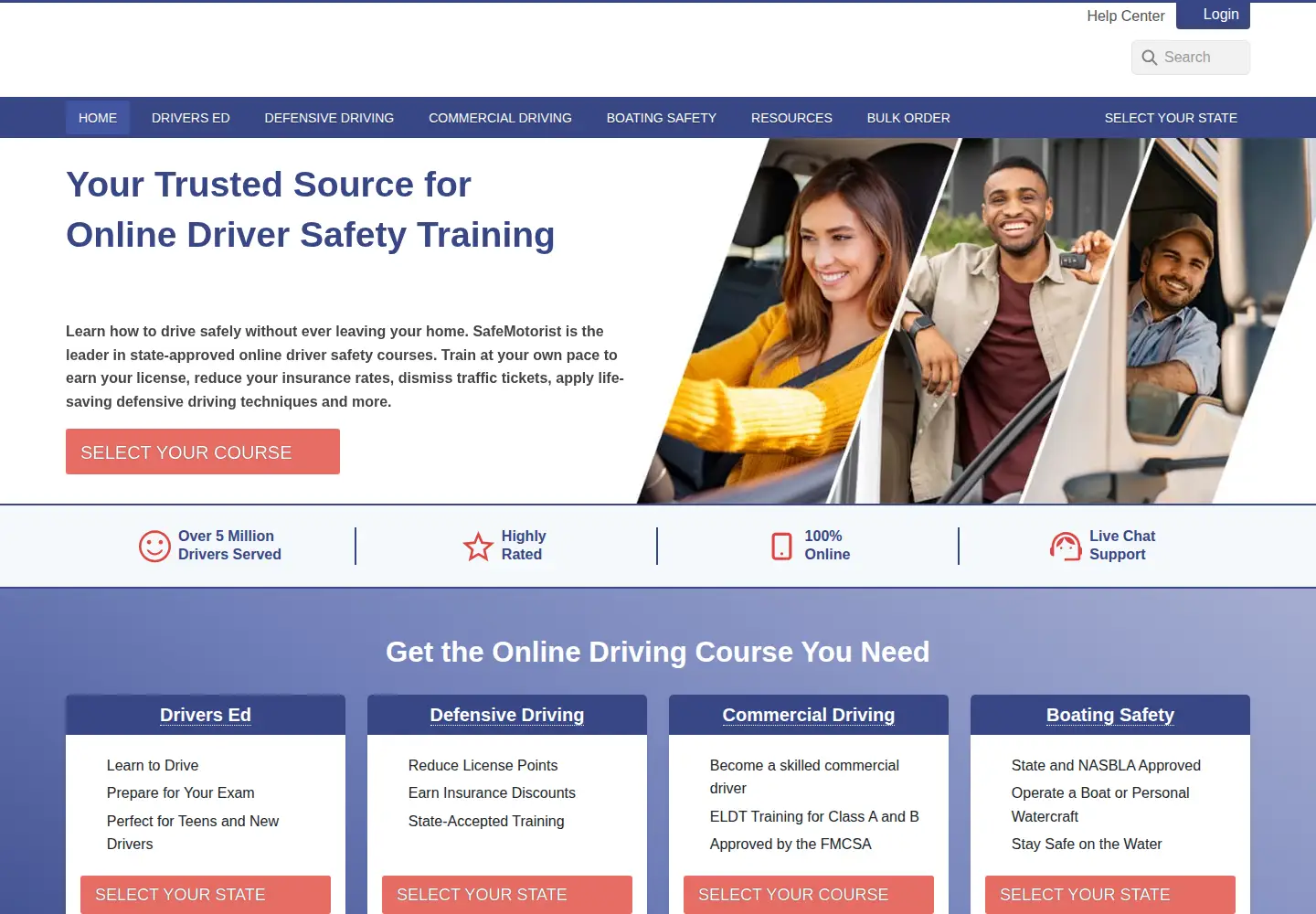Click SELECT YOUR COURSE in Commercial Driving card
The height and width of the screenshot is (914, 1316).
[x=809, y=895]
